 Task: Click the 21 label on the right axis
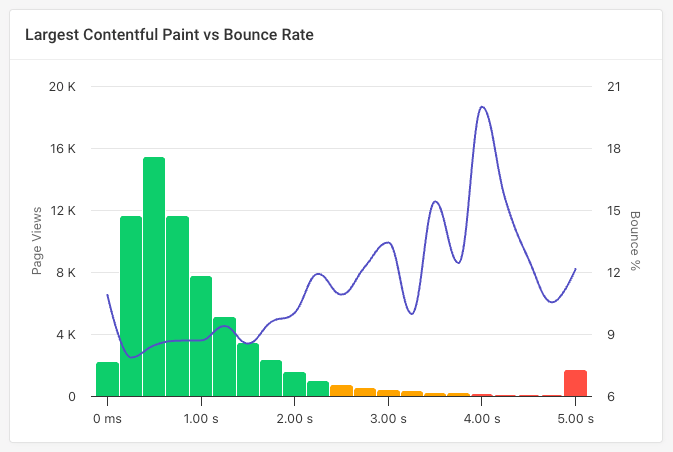pyautogui.click(x=614, y=87)
